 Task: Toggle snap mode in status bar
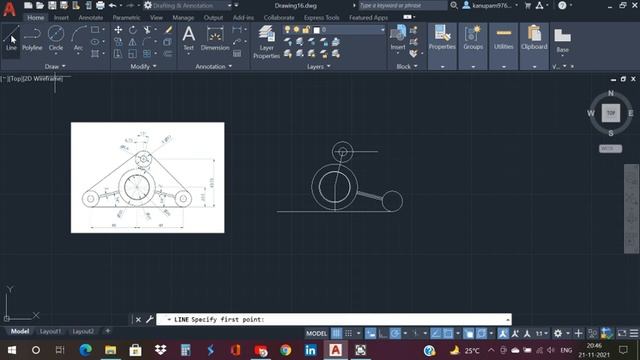point(348,333)
